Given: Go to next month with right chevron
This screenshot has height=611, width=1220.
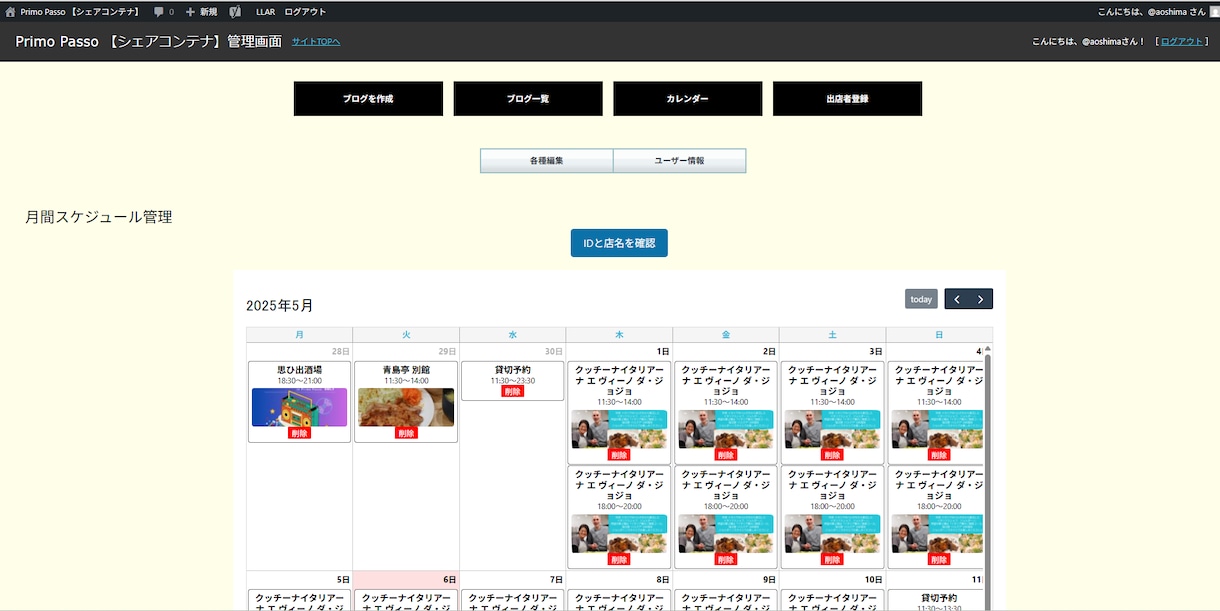Looking at the screenshot, I should tap(981, 299).
